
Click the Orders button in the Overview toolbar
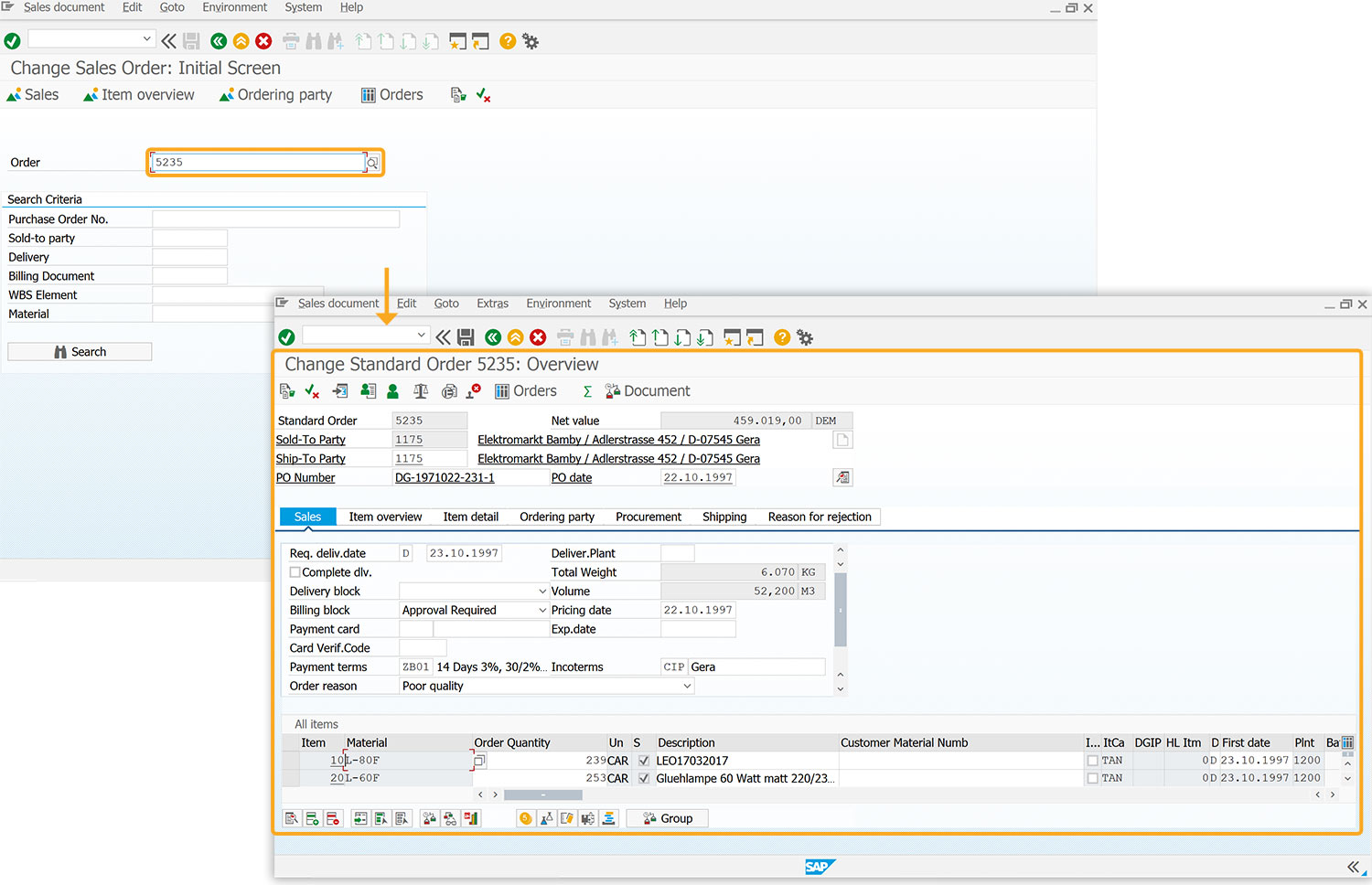[526, 391]
